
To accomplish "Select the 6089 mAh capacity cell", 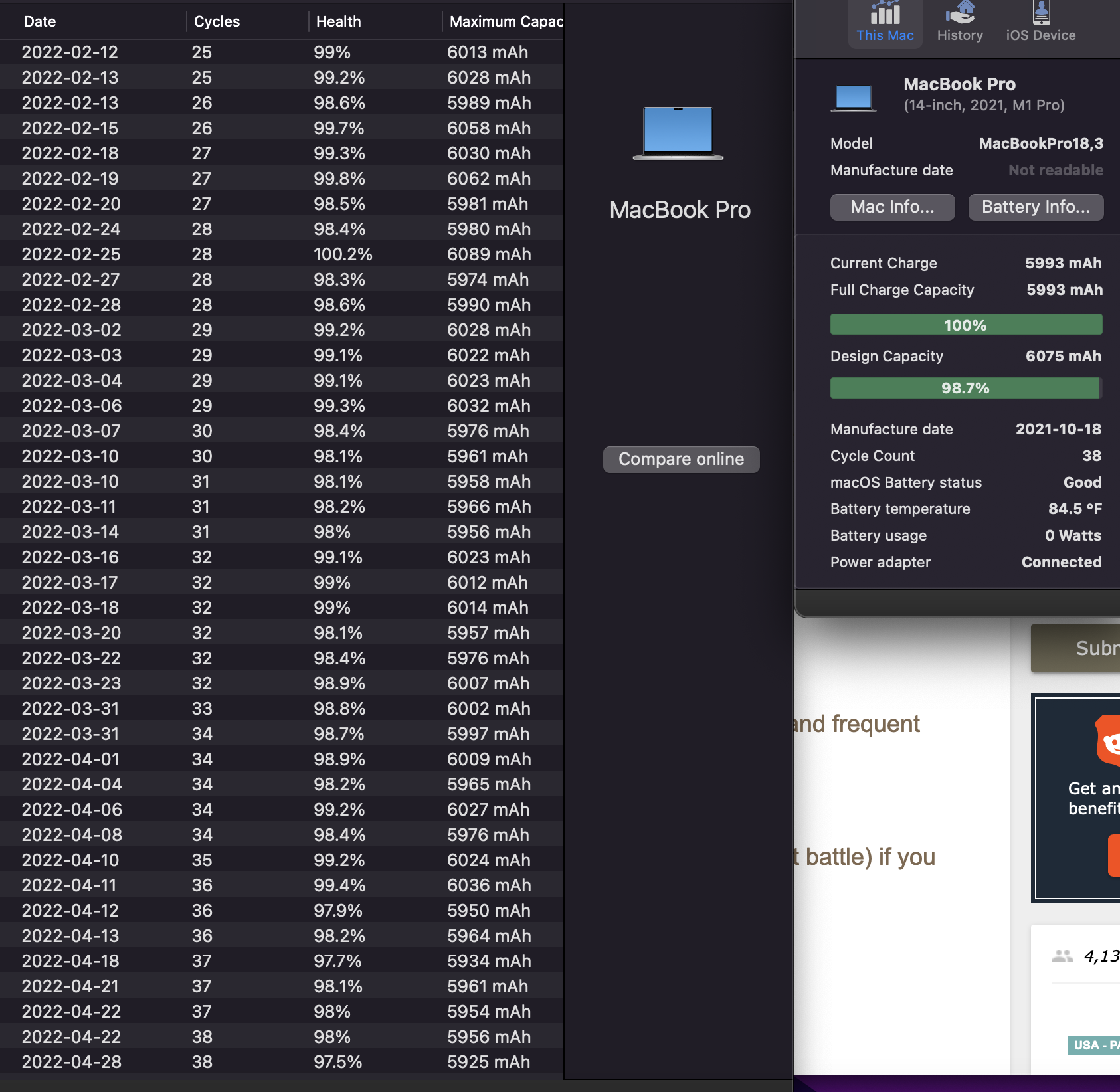I will 489,254.
